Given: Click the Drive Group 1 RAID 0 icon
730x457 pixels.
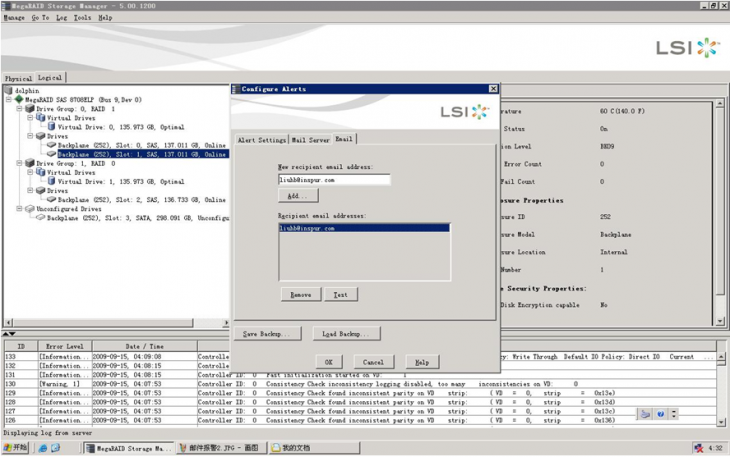Looking at the screenshot, I should [x=30, y=163].
